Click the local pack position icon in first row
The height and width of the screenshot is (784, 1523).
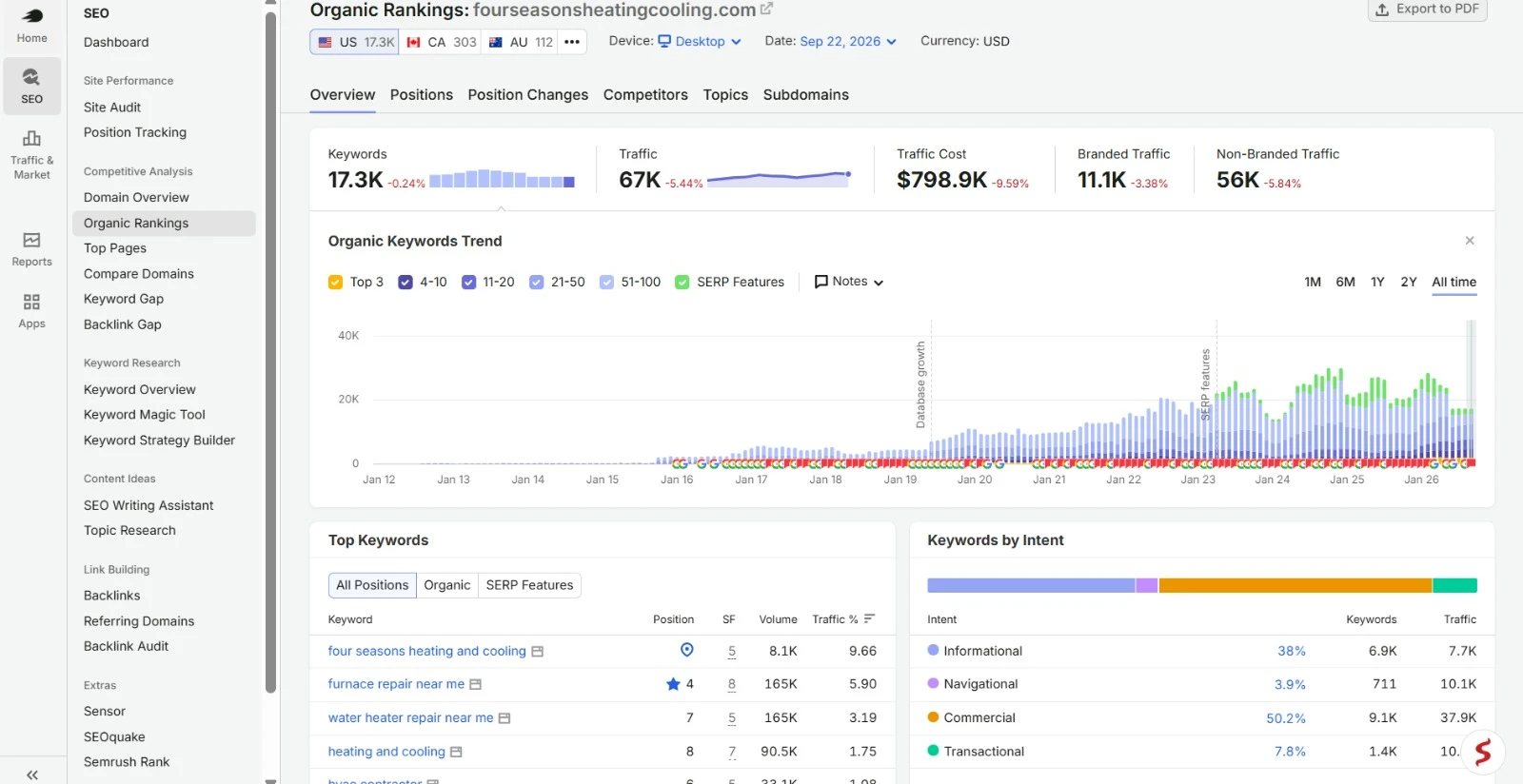(x=686, y=650)
